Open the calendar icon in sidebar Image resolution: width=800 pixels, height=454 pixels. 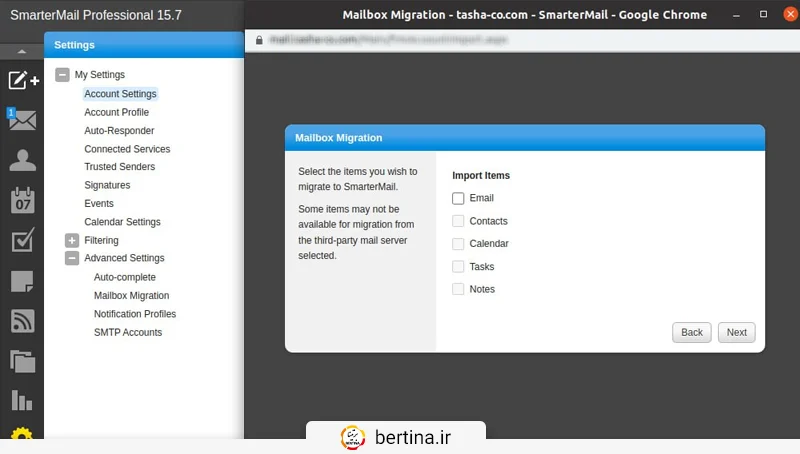point(22,201)
